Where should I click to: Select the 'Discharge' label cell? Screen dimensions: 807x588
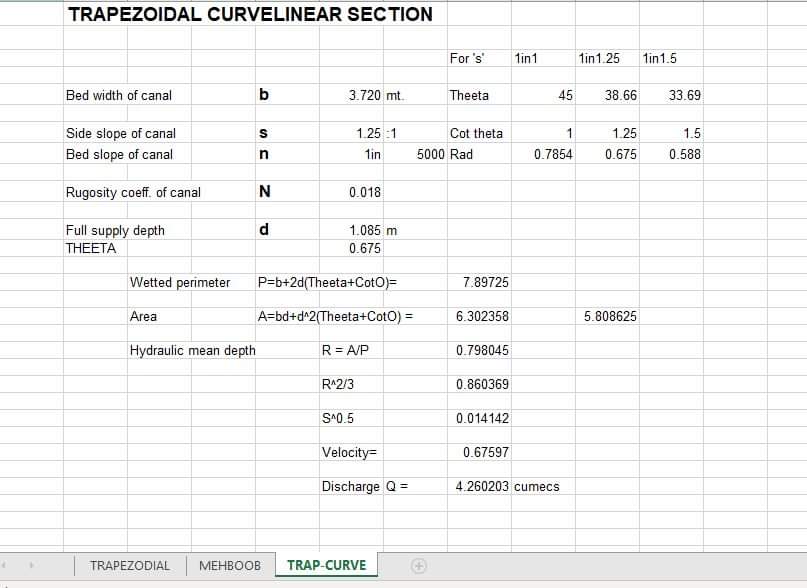pyautogui.click(x=350, y=486)
